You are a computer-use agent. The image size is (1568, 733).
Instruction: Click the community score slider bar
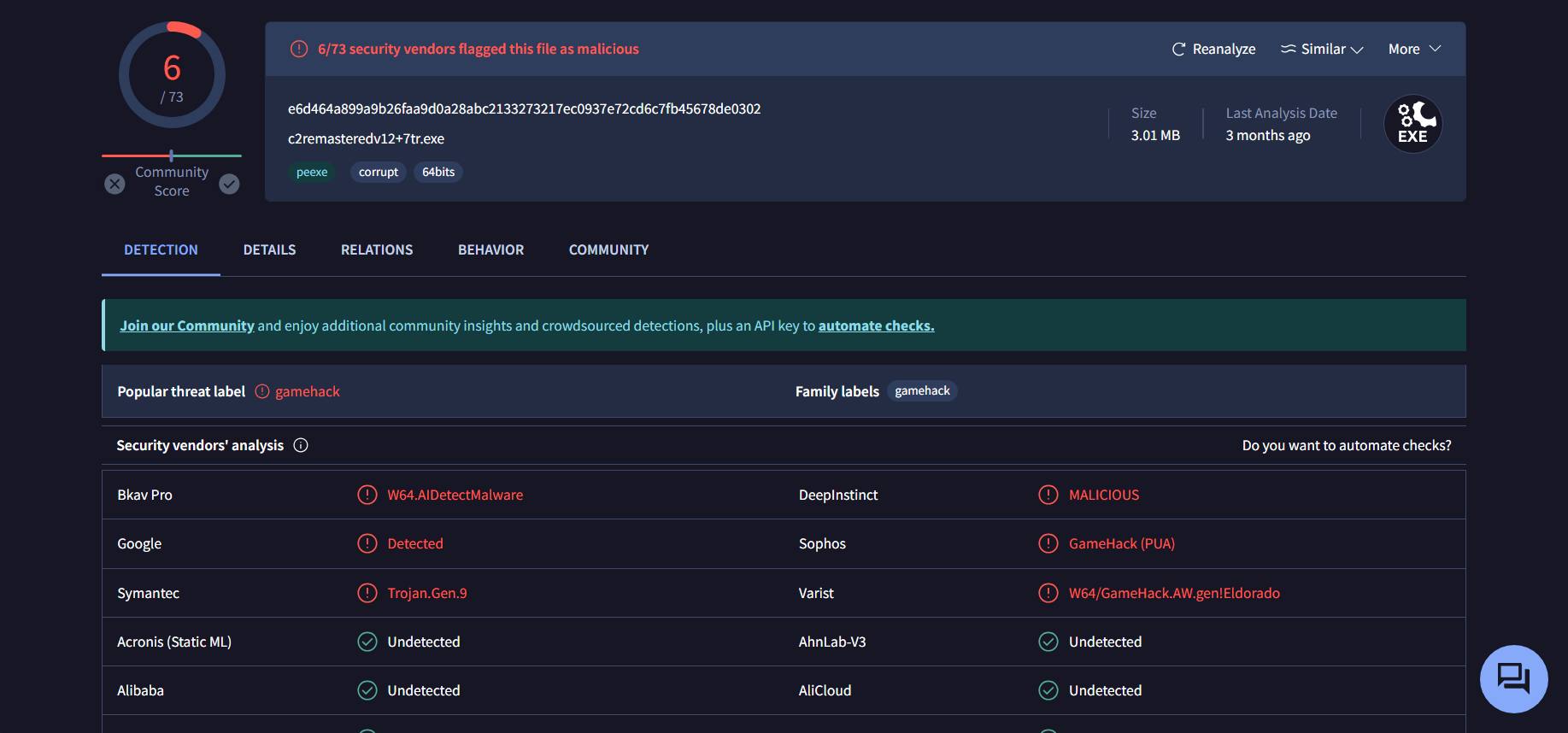tap(172, 155)
